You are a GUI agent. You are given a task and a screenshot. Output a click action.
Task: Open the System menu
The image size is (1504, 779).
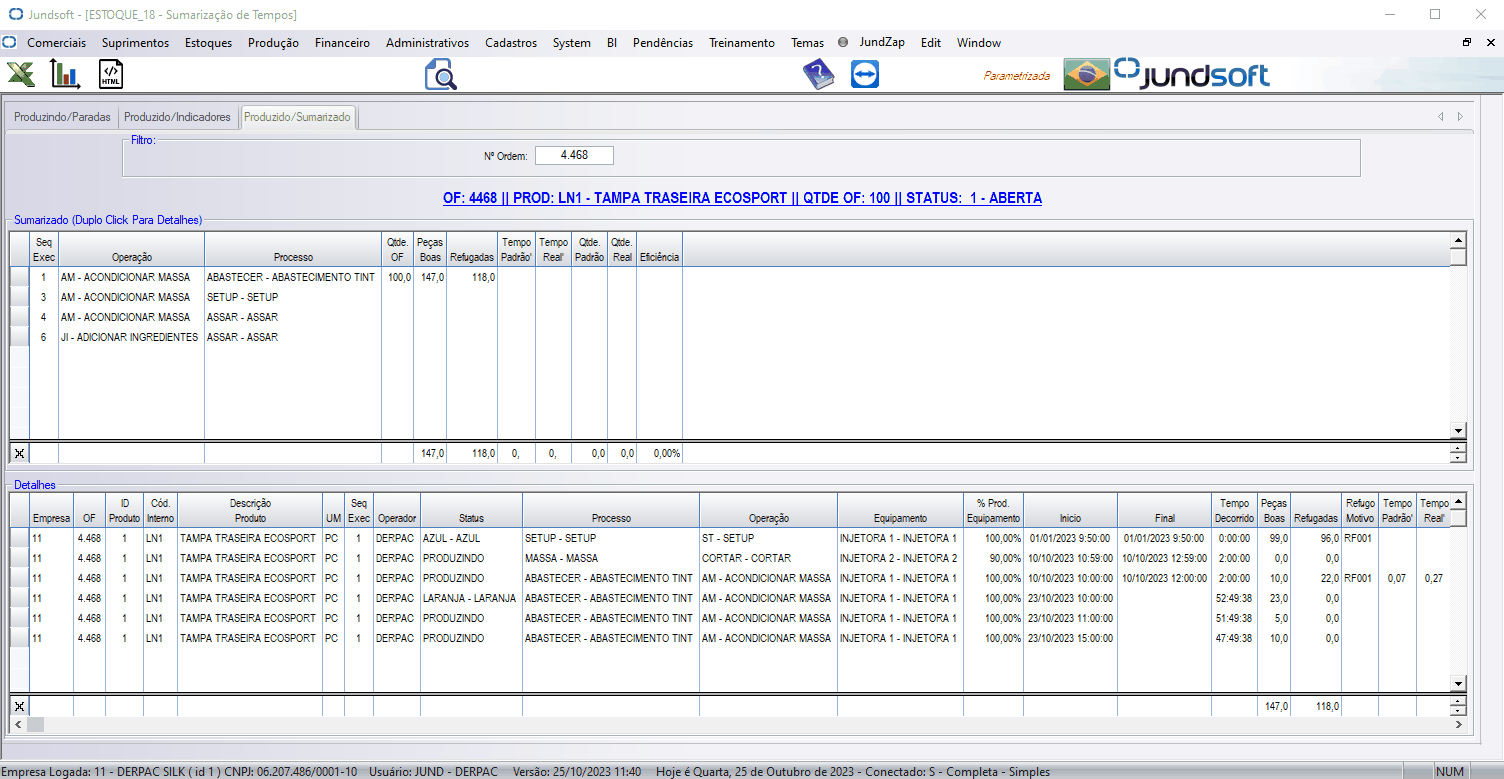(572, 43)
